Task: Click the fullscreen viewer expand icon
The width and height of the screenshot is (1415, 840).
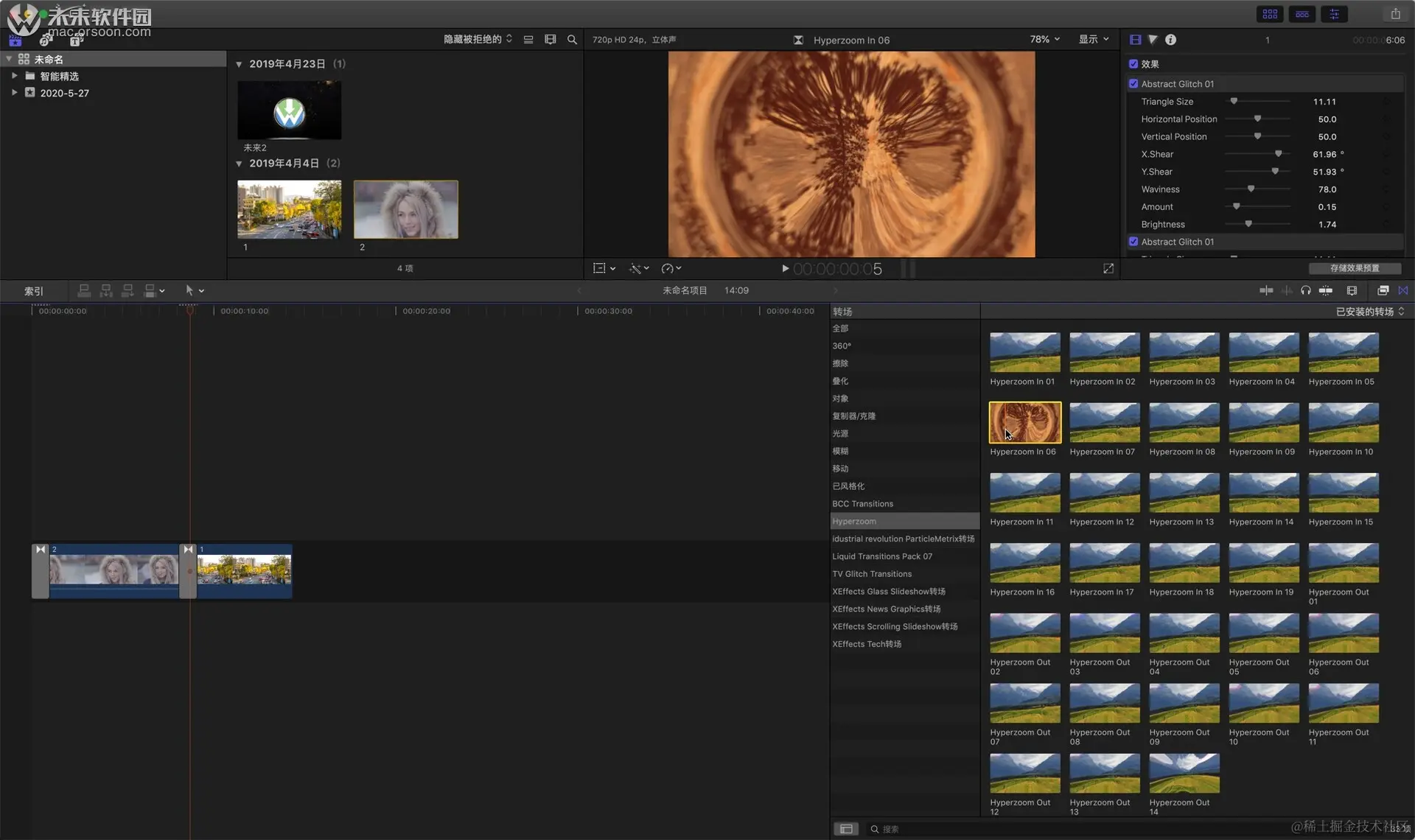Action: pos(1108,269)
